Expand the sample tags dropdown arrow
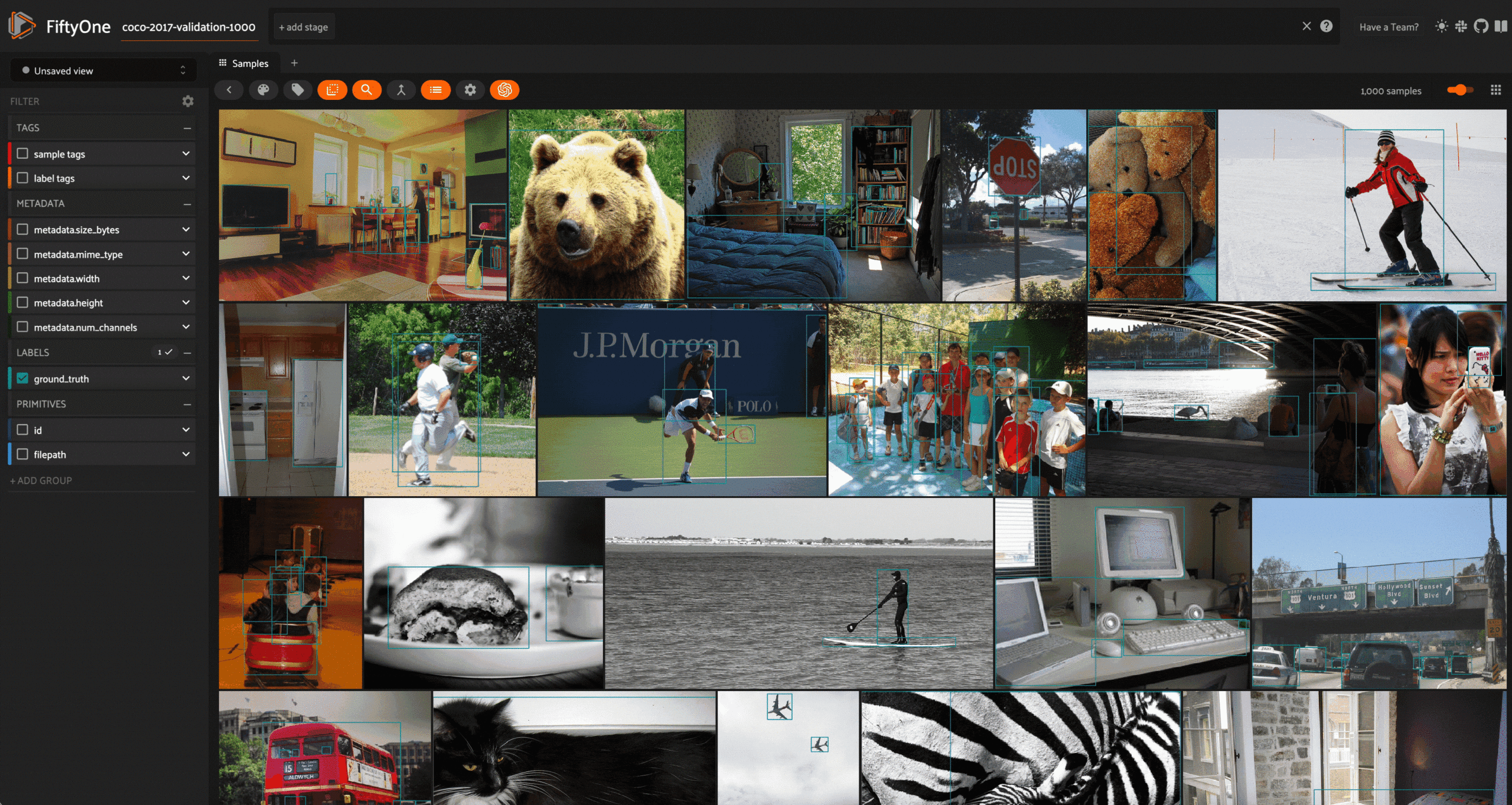The width and height of the screenshot is (1512, 805). tap(186, 154)
